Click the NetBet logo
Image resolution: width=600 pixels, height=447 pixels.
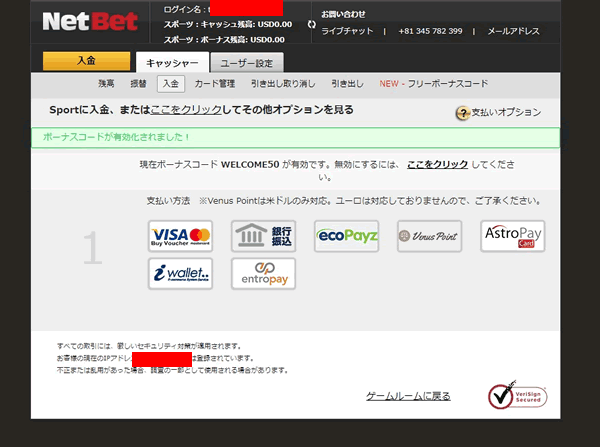point(90,21)
